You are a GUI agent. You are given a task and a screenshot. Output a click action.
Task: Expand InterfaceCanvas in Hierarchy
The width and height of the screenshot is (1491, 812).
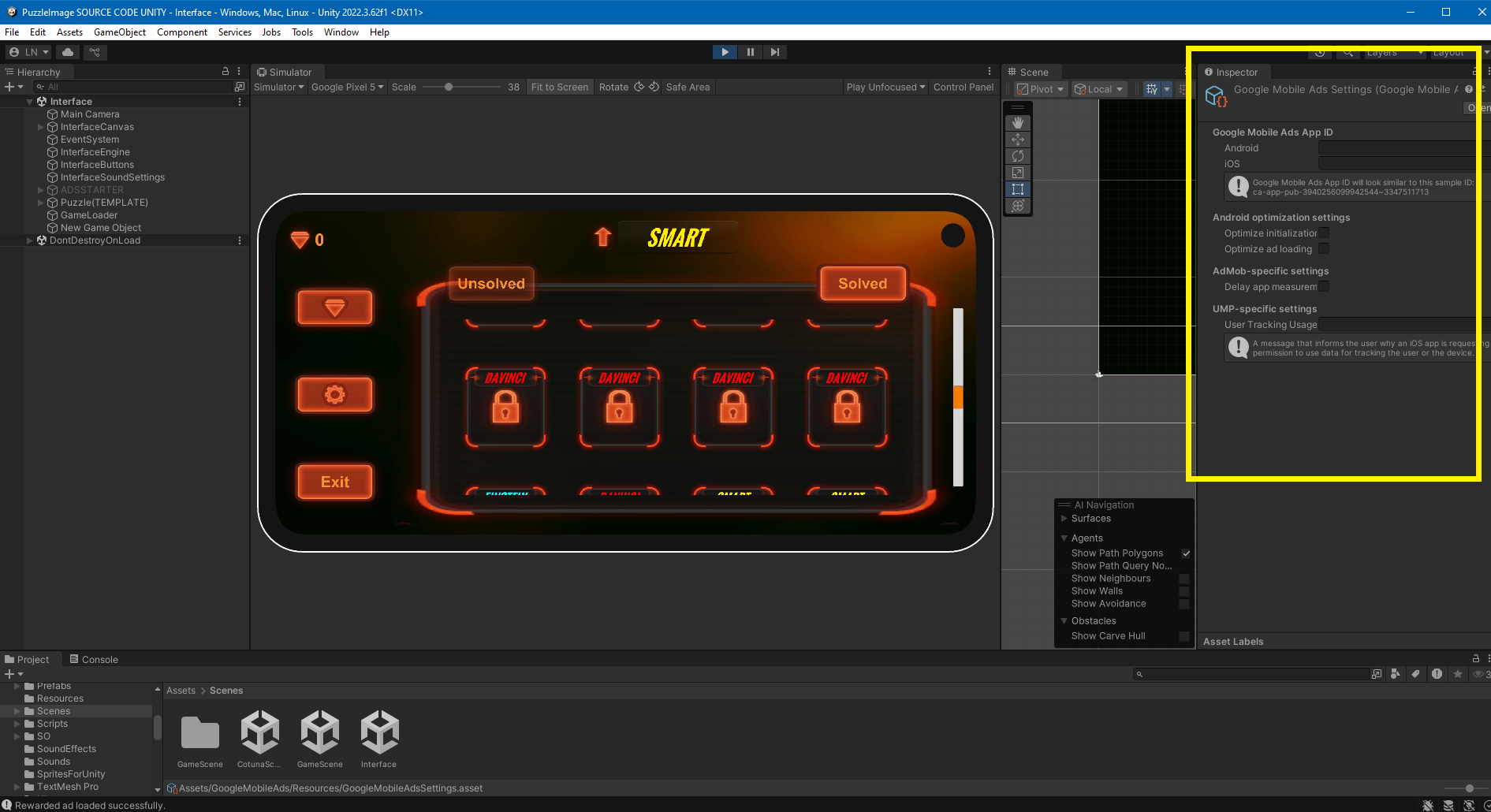(x=41, y=127)
